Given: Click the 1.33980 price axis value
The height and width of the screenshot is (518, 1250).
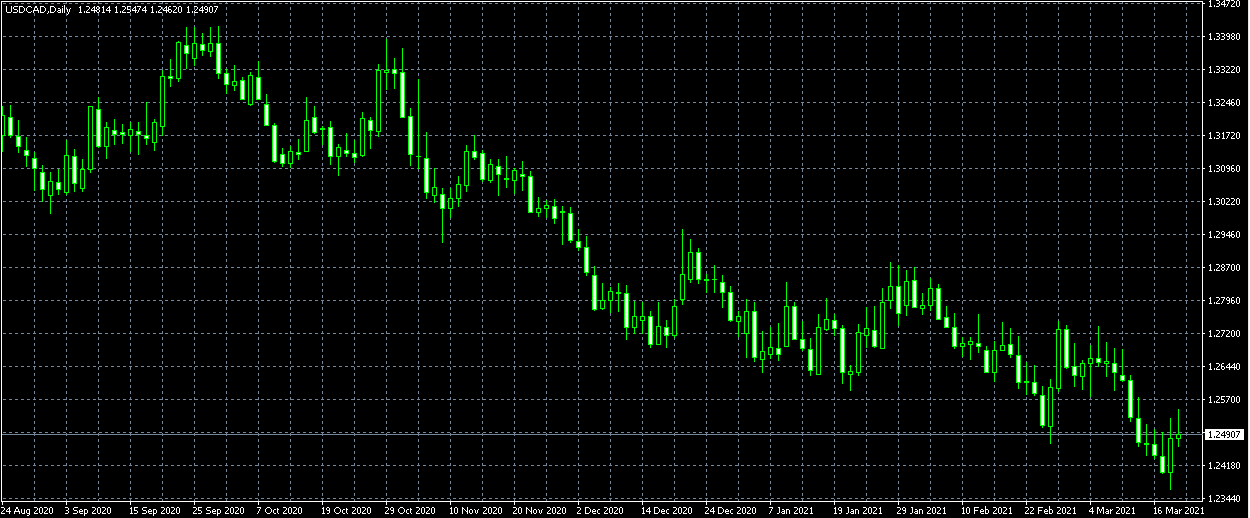Looking at the screenshot, I should [1225, 37].
